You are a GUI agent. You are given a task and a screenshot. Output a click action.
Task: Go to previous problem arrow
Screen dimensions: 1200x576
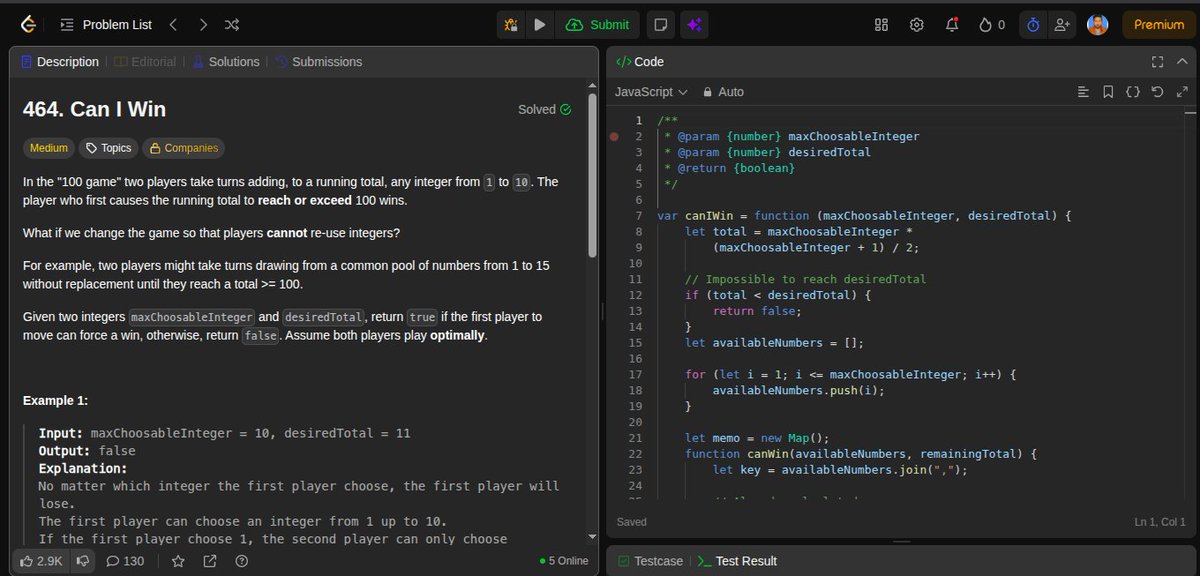pos(172,24)
